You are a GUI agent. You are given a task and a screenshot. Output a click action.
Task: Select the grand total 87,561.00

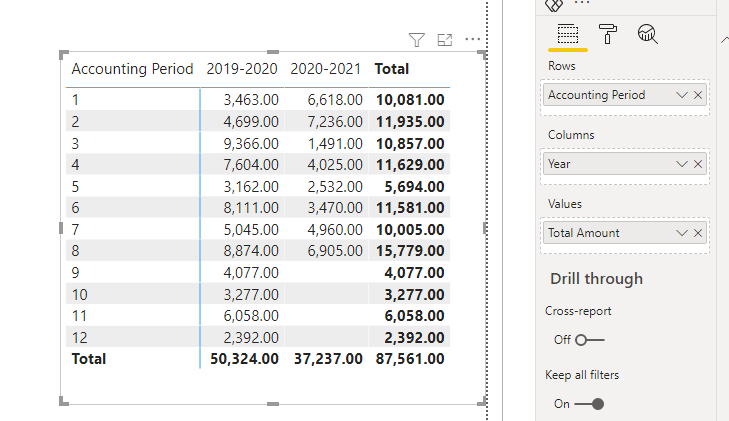pyautogui.click(x=410, y=359)
